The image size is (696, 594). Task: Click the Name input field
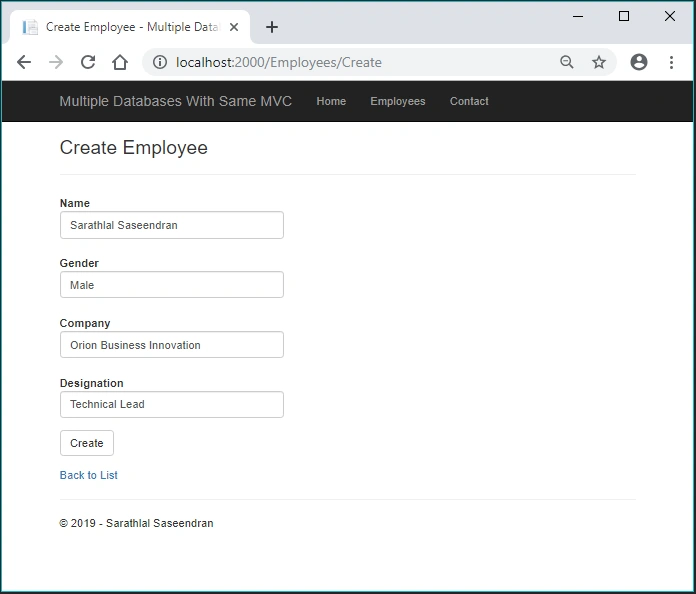coord(172,225)
